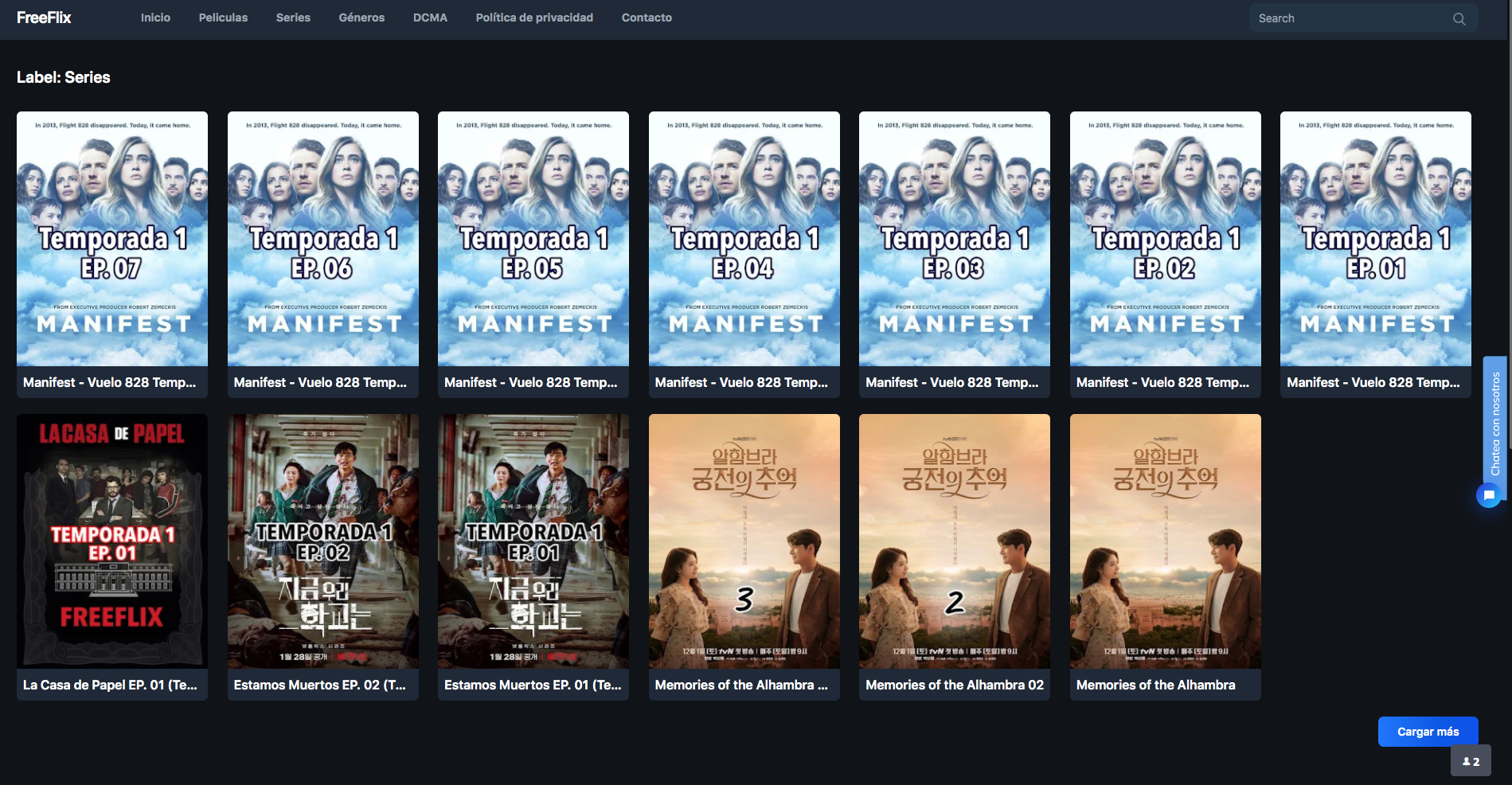Click the 'La Casa de Papel EP. 01' title

pyautogui.click(x=110, y=685)
